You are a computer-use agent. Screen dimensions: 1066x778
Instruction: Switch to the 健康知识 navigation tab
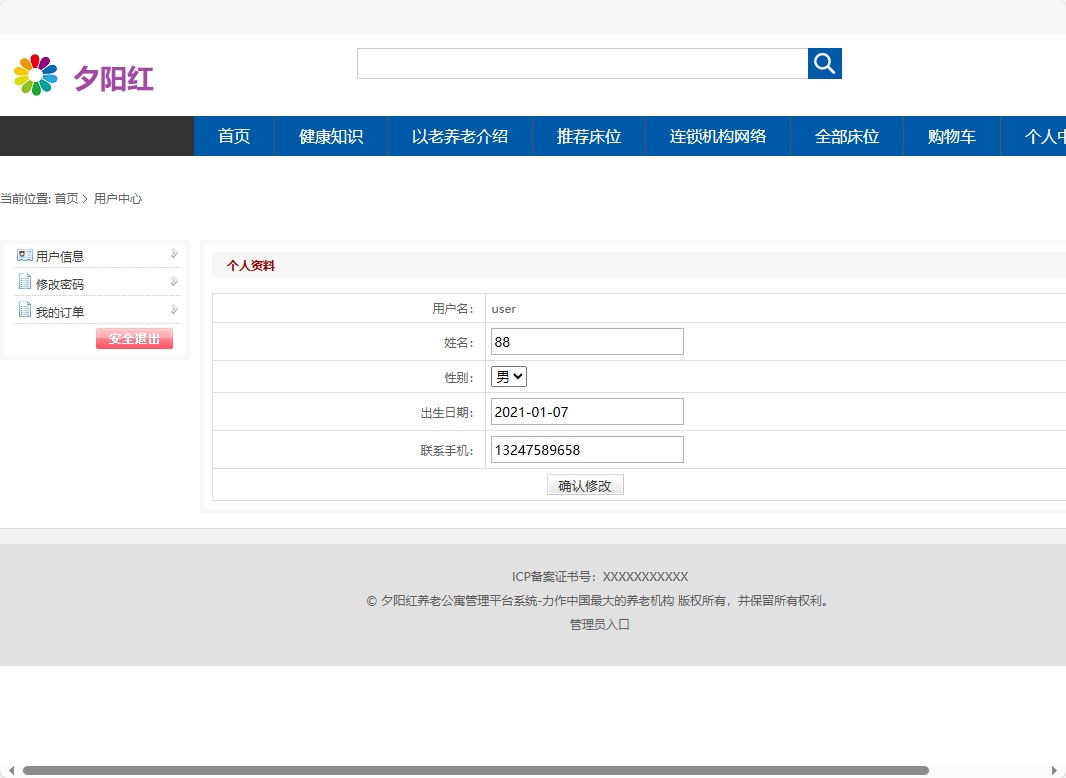(331, 135)
